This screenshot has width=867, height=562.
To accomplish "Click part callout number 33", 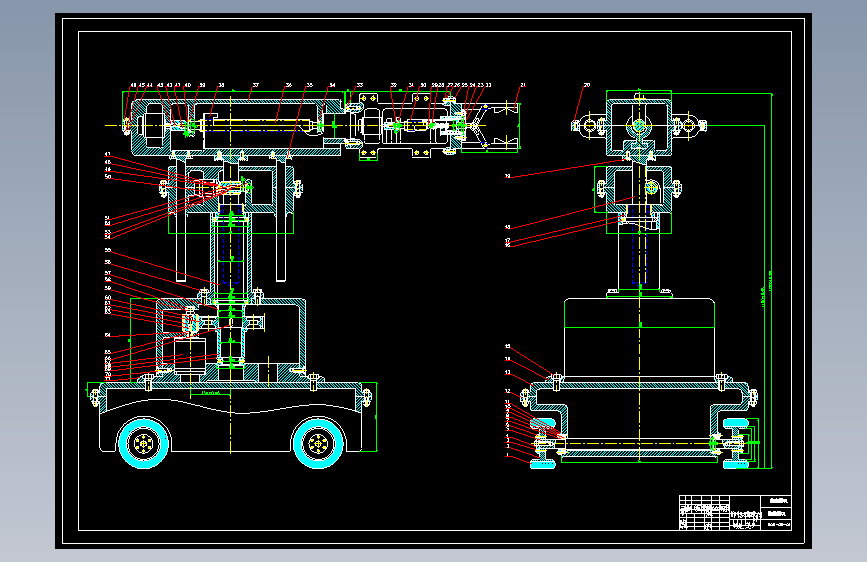I will 359,85.
